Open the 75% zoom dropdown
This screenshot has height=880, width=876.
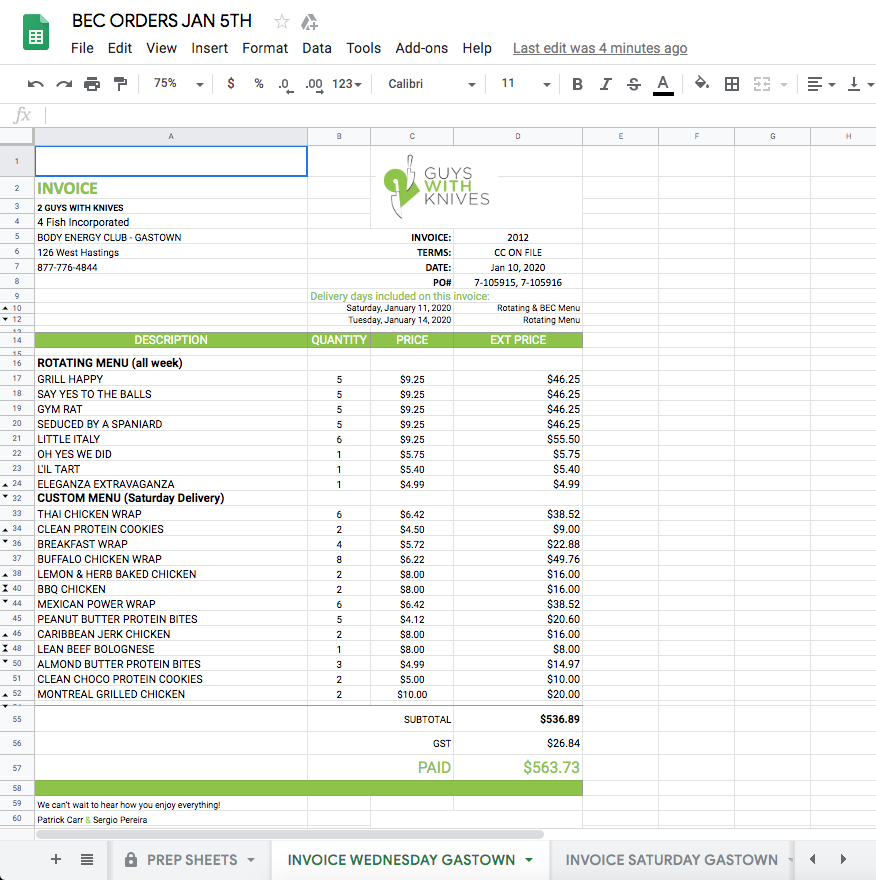click(178, 84)
